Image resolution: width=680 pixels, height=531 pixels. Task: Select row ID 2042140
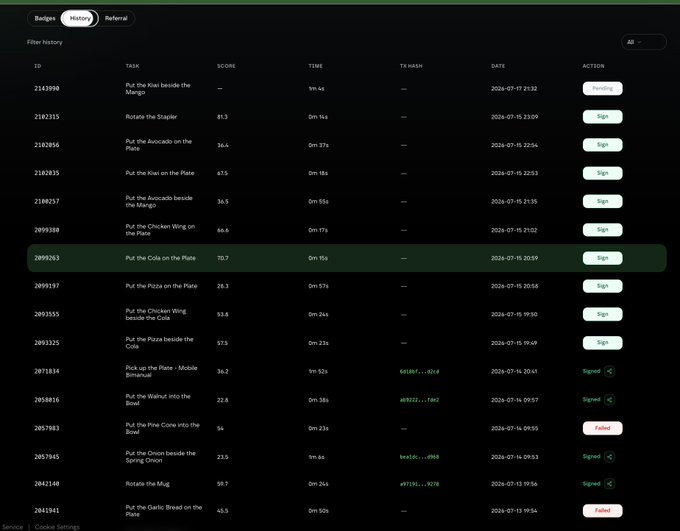click(47, 484)
